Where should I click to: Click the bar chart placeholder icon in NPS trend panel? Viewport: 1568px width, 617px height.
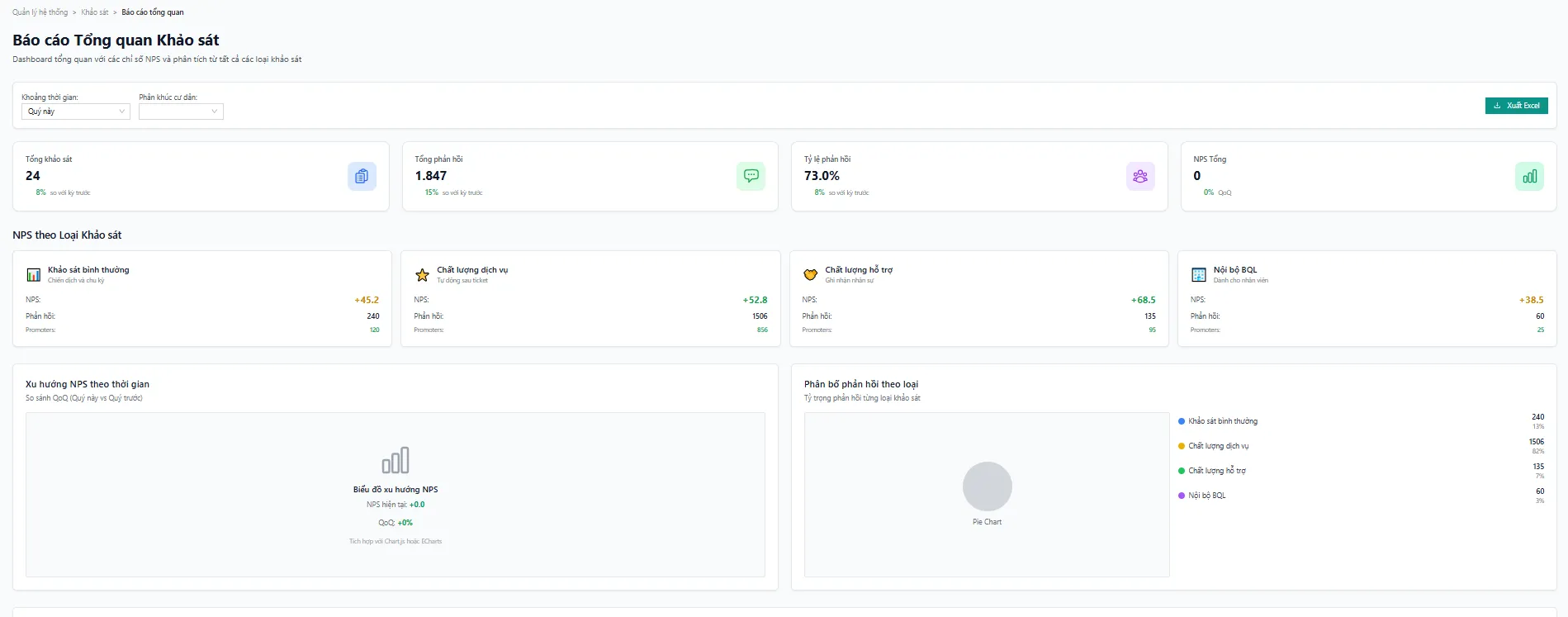396,460
